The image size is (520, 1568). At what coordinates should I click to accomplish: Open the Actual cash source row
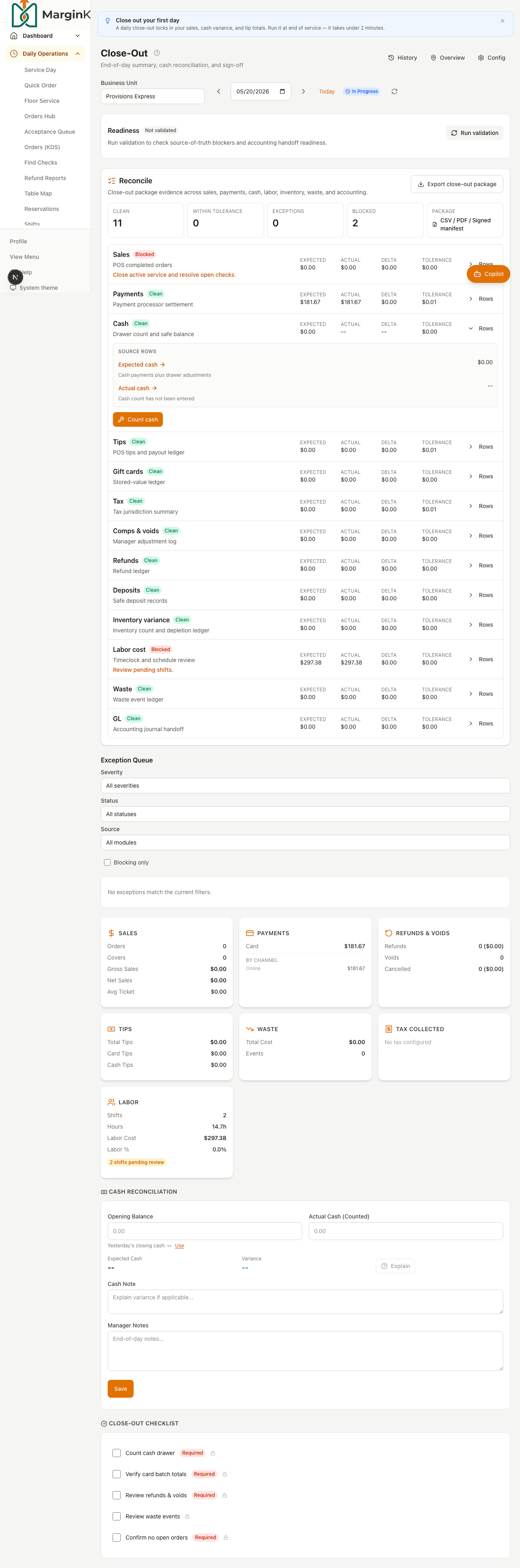point(137,388)
